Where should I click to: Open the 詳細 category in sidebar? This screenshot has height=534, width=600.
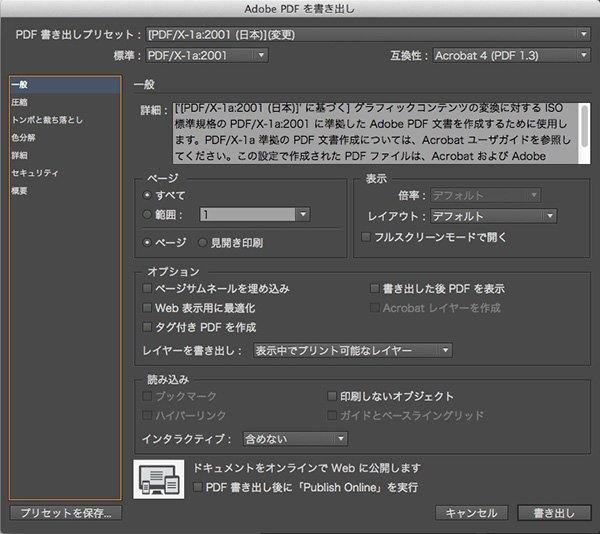pyautogui.click(x=65, y=155)
